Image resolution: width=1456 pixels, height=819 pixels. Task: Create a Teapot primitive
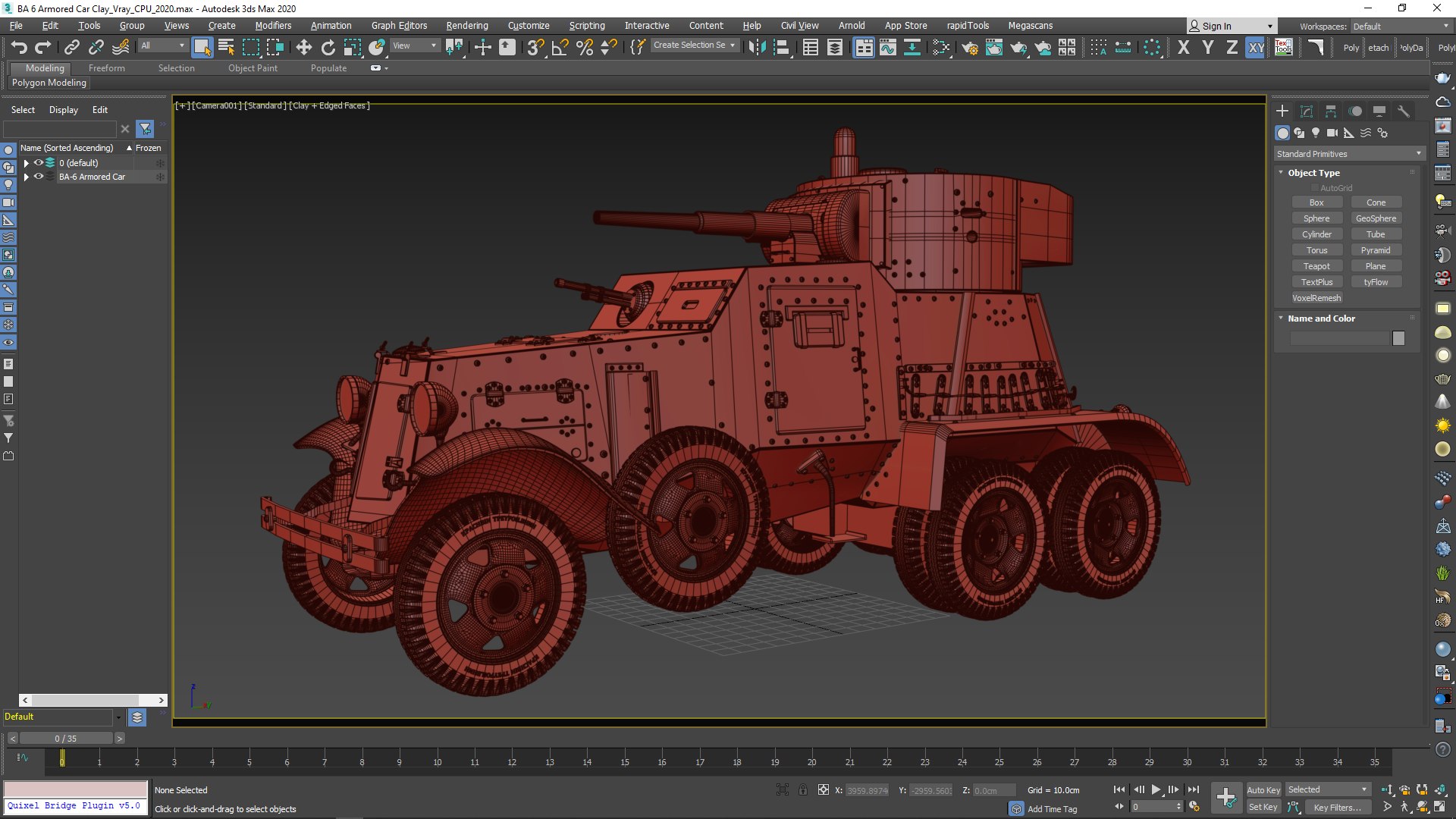point(1316,266)
